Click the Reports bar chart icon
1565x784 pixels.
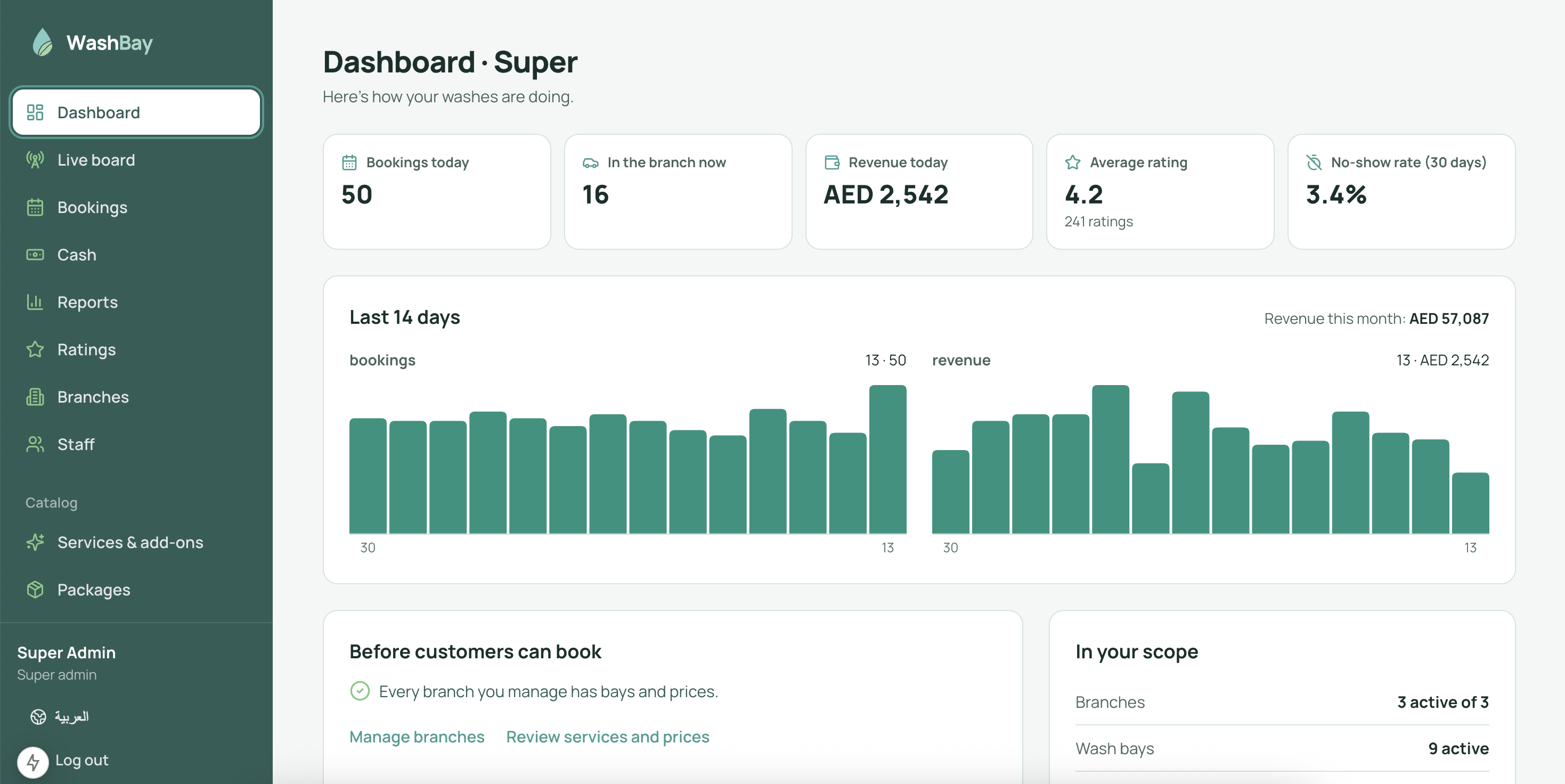point(35,302)
